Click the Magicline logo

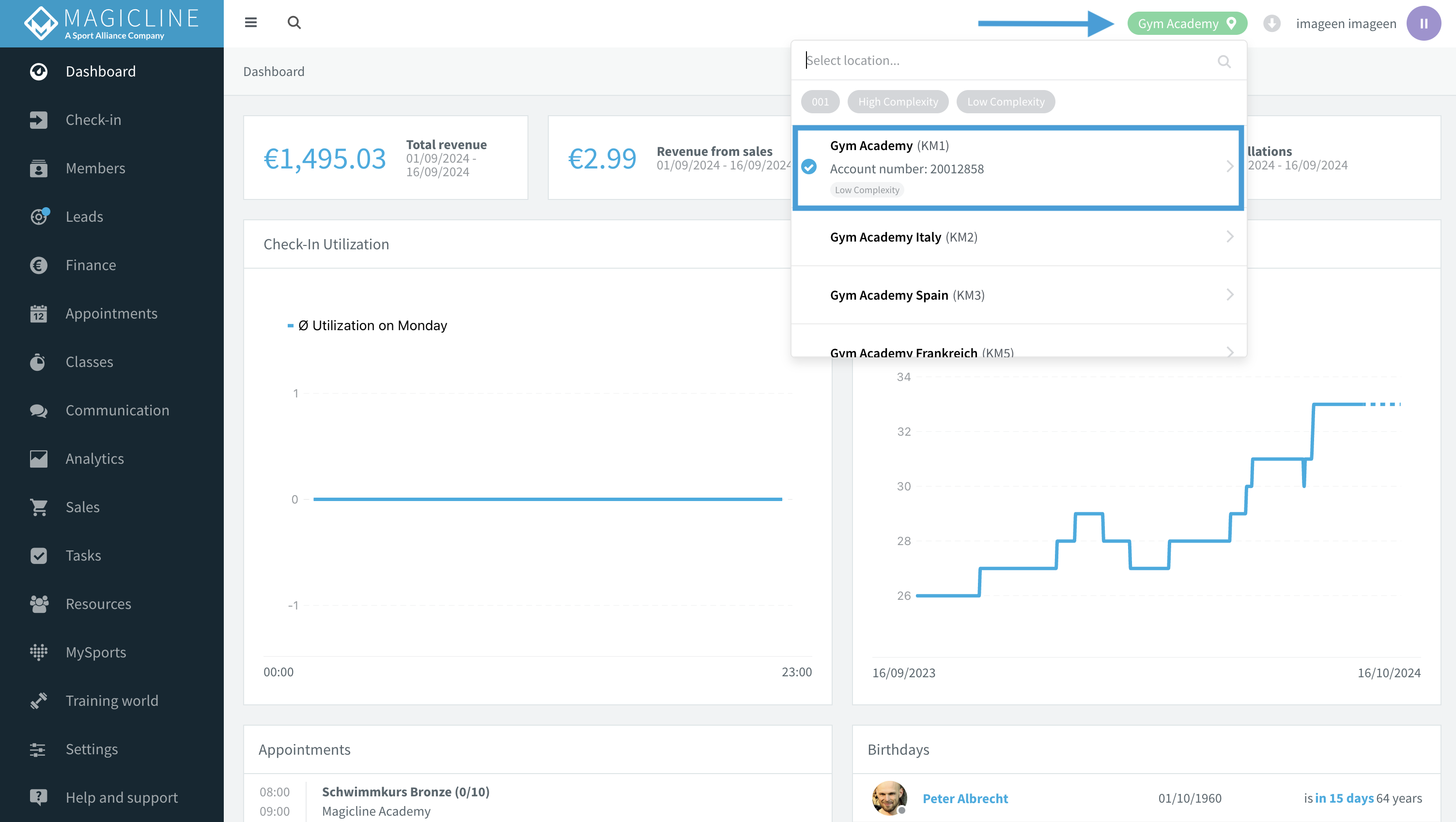111,23
